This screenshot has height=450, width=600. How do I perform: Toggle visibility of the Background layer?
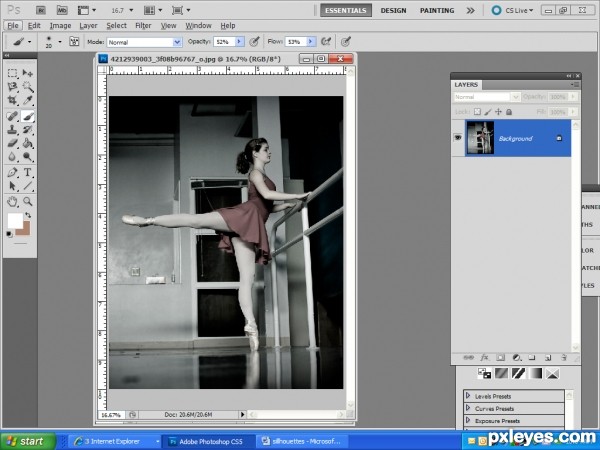(458, 138)
